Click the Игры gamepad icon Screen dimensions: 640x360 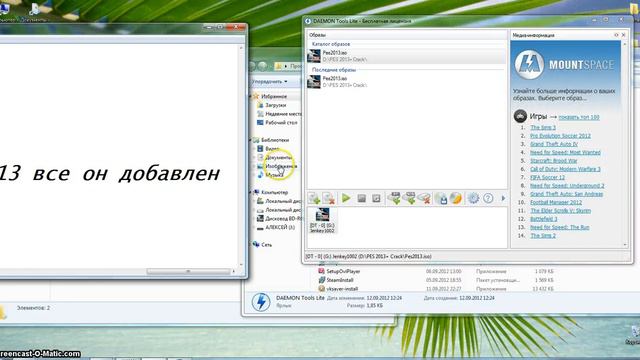coord(520,116)
